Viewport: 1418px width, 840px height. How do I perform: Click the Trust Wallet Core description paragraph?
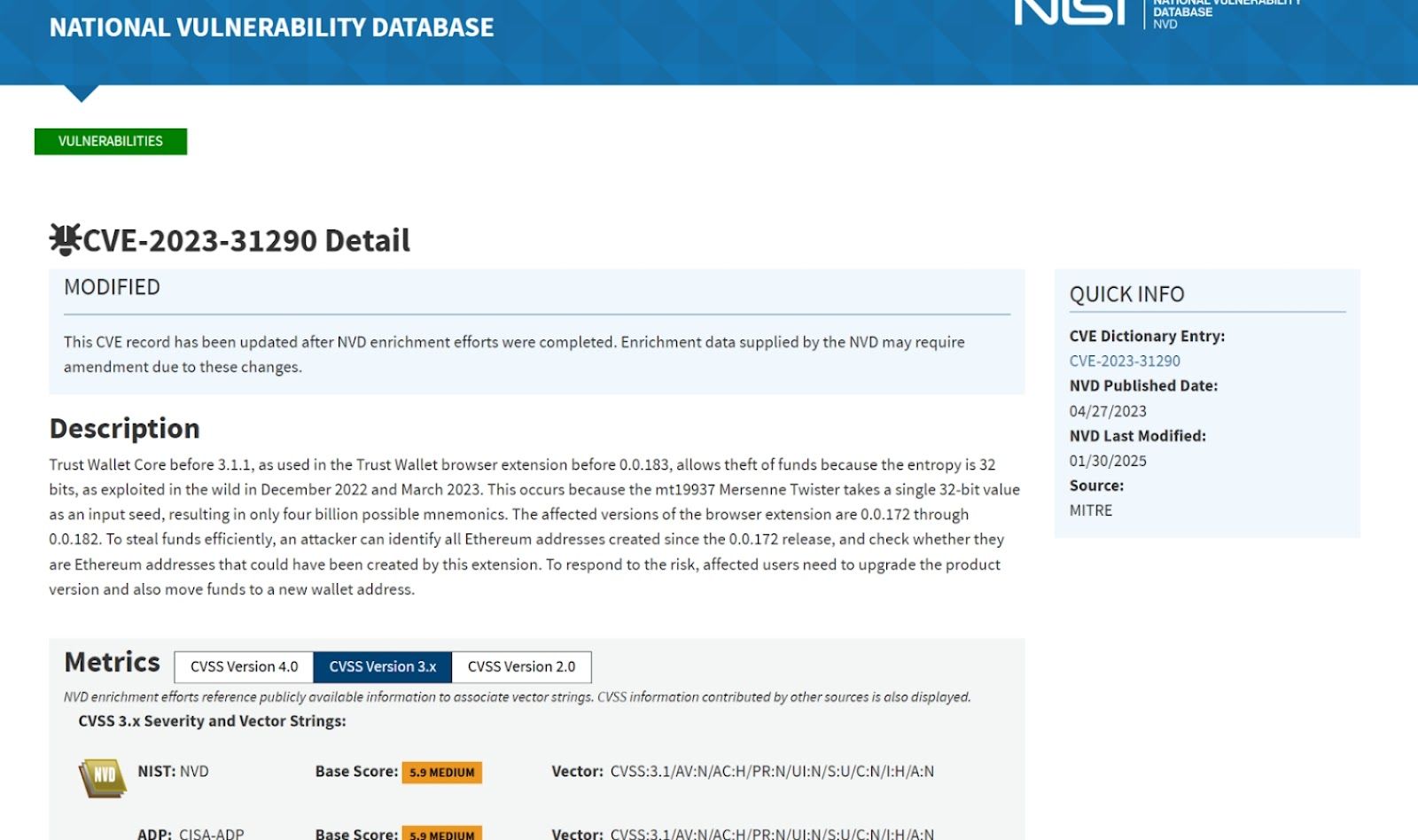tap(534, 526)
